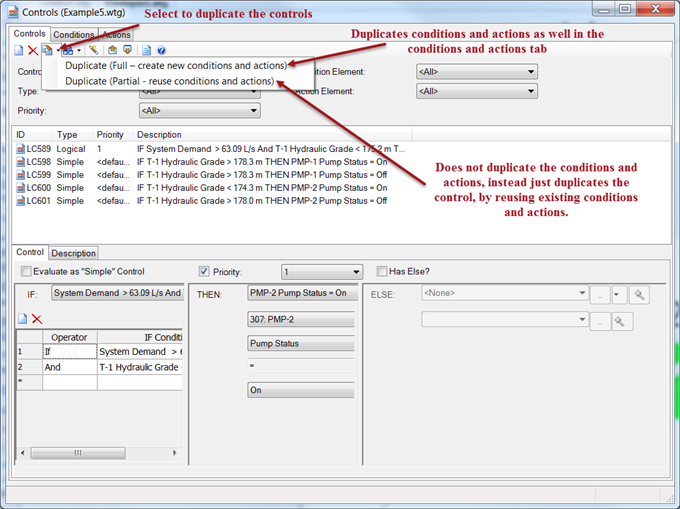Click the IF condition field System Demand

(x=118, y=293)
